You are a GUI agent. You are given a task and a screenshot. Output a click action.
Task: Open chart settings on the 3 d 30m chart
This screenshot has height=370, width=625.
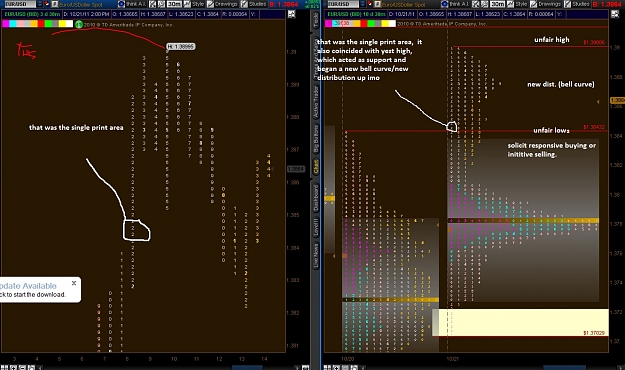pyautogui.click(x=292, y=14)
